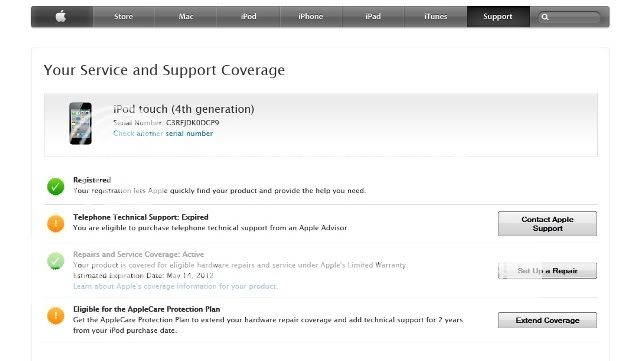Click 'Telephone Technical Support: Expired' text
This screenshot has width=640, height=361.
pyautogui.click(x=140, y=217)
